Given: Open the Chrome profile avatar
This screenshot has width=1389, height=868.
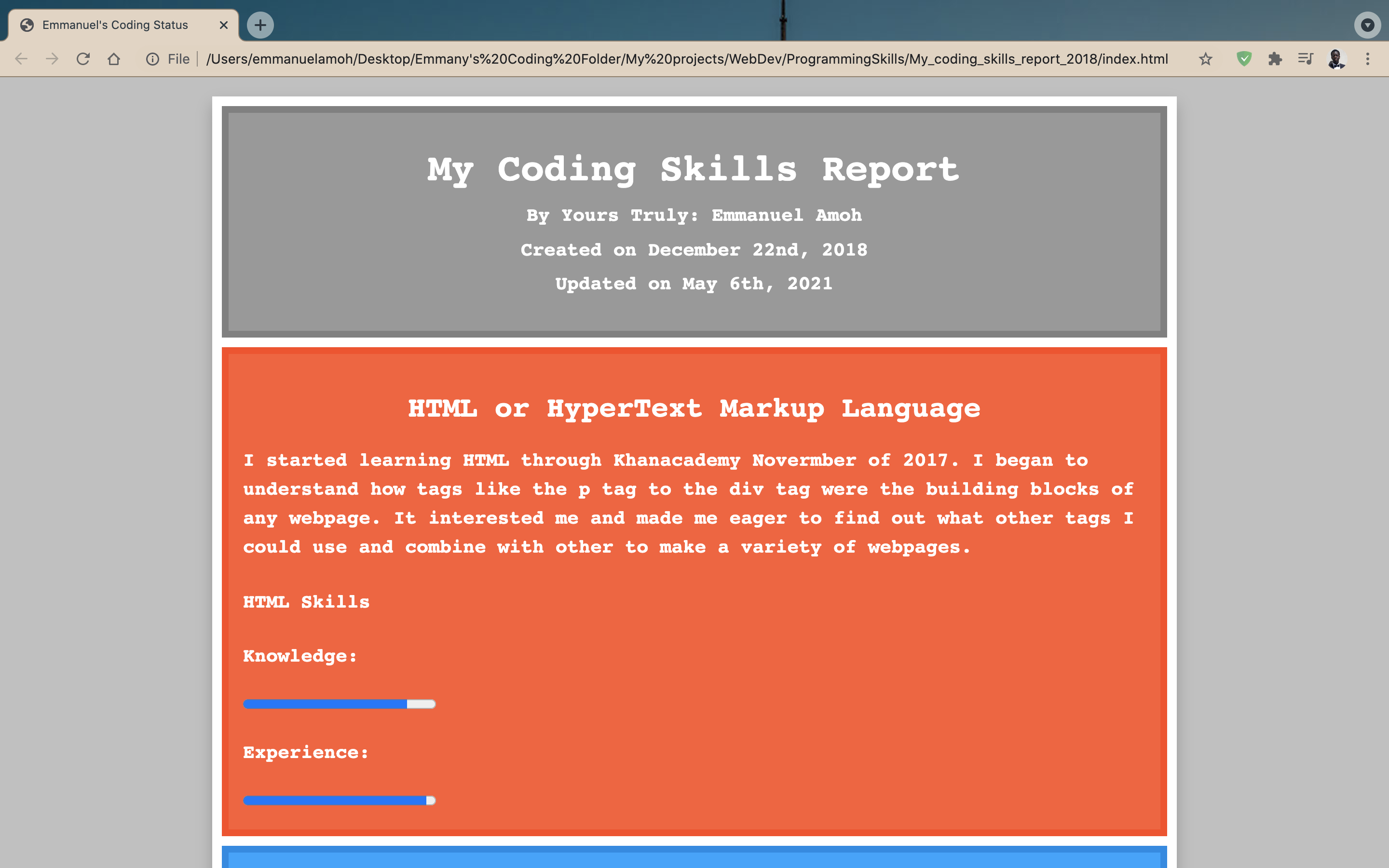Looking at the screenshot, I should (1337, 58).
